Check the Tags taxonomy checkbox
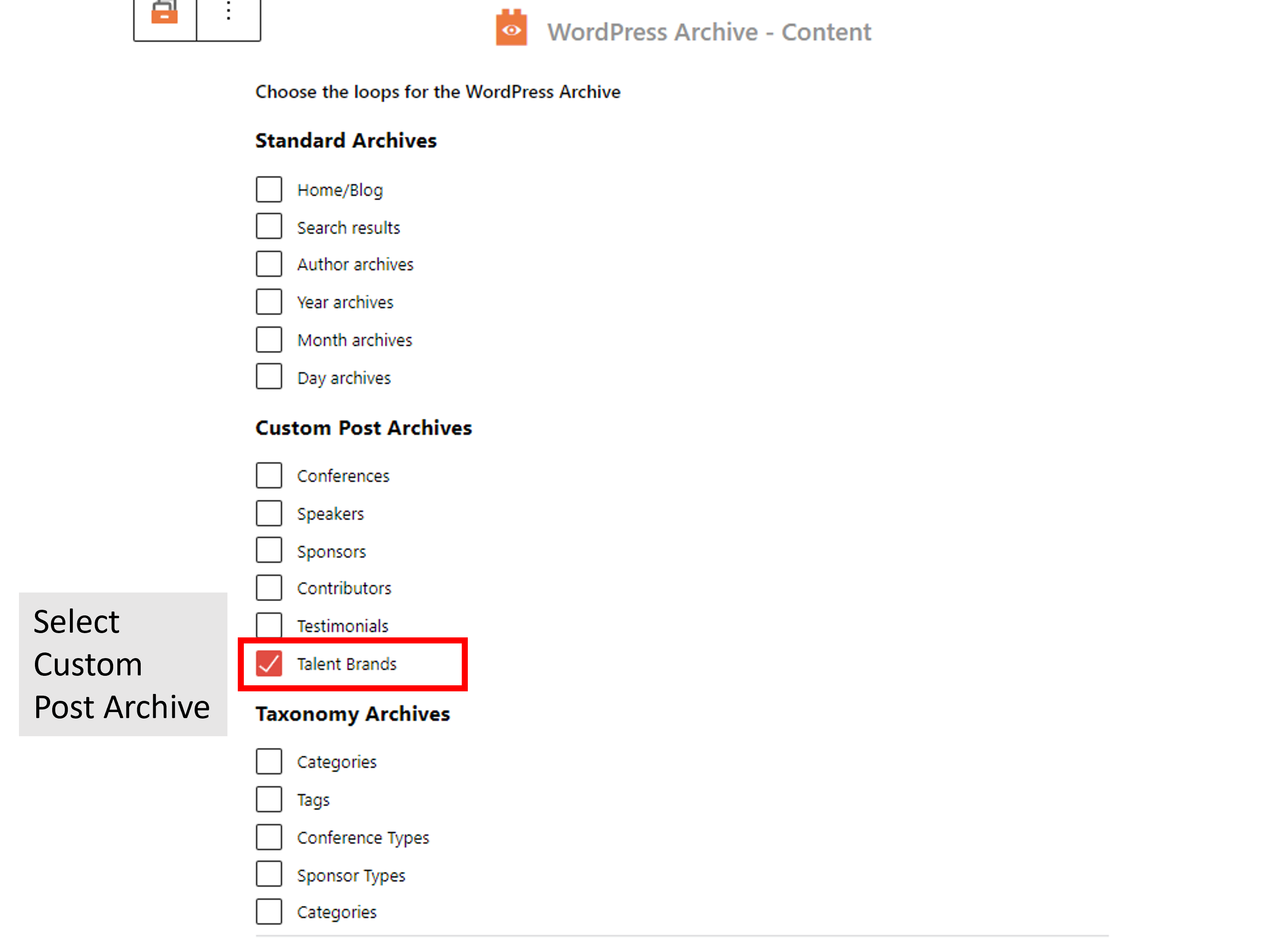The image size is (1280, 952). [269, 799]
